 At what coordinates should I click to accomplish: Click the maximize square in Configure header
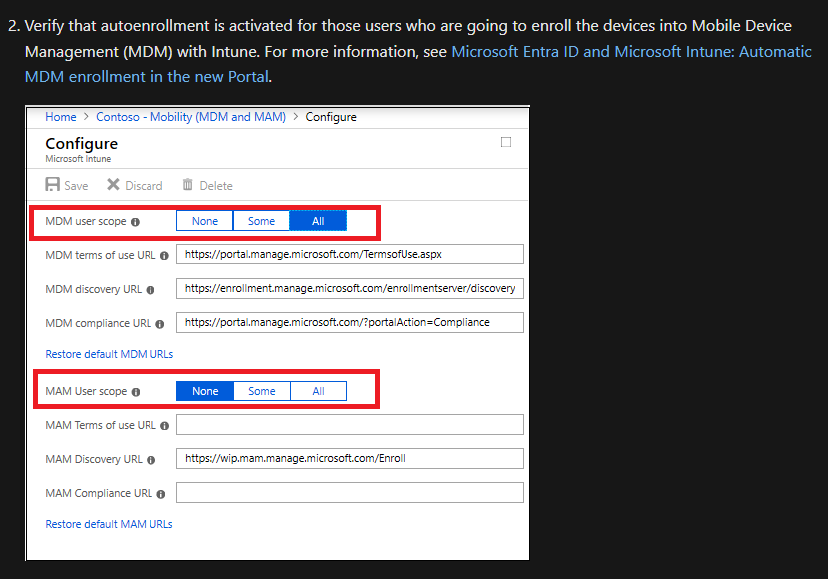coord(506,142)
